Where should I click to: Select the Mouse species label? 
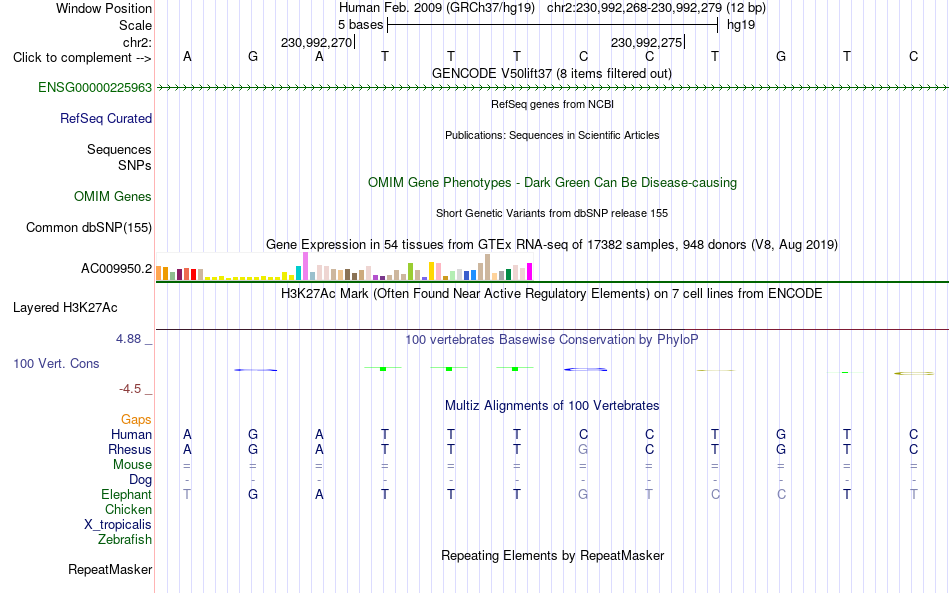click(132, 465)
